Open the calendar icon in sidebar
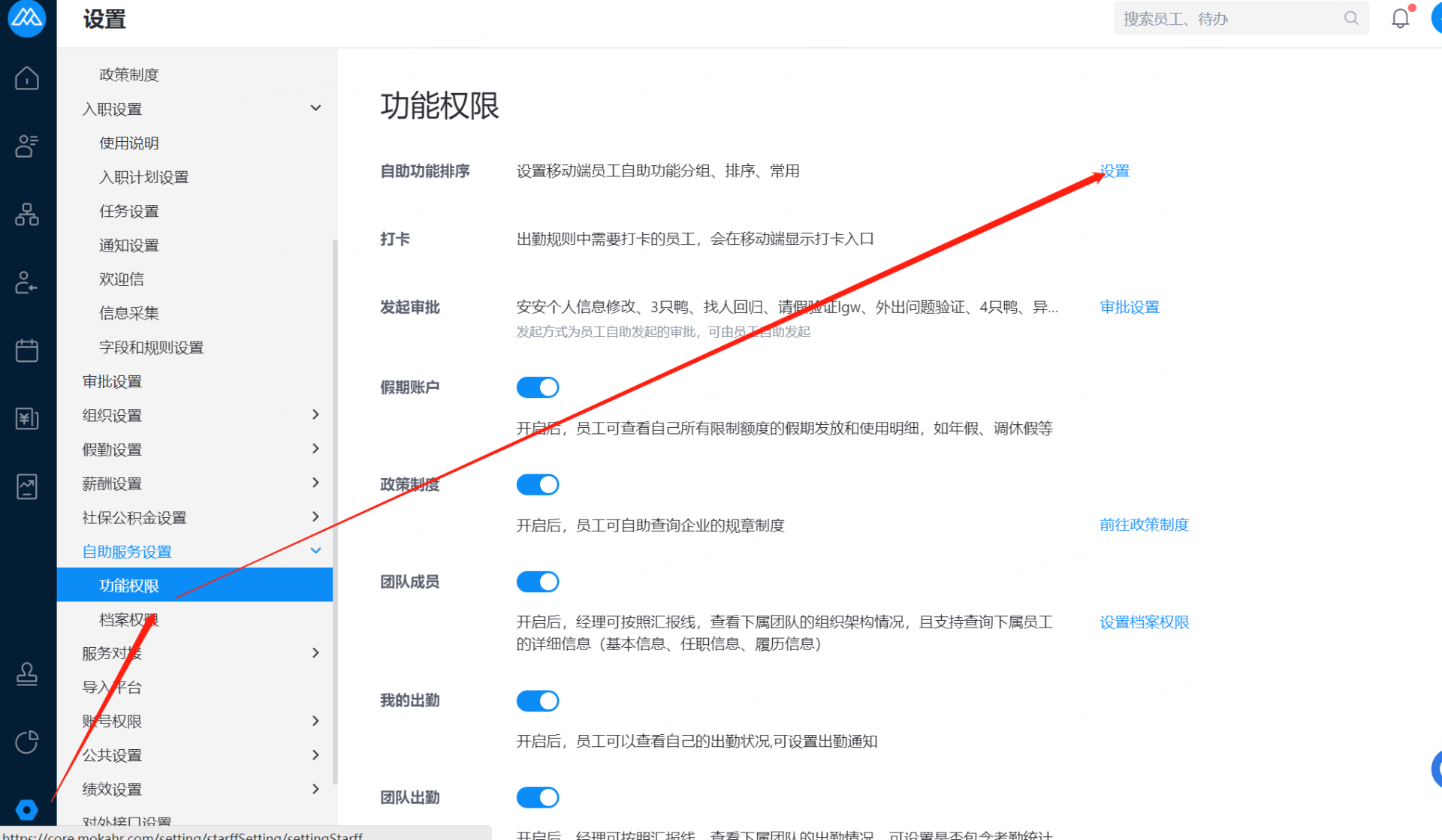The image size is (1442, 840). tap(27, 351)
